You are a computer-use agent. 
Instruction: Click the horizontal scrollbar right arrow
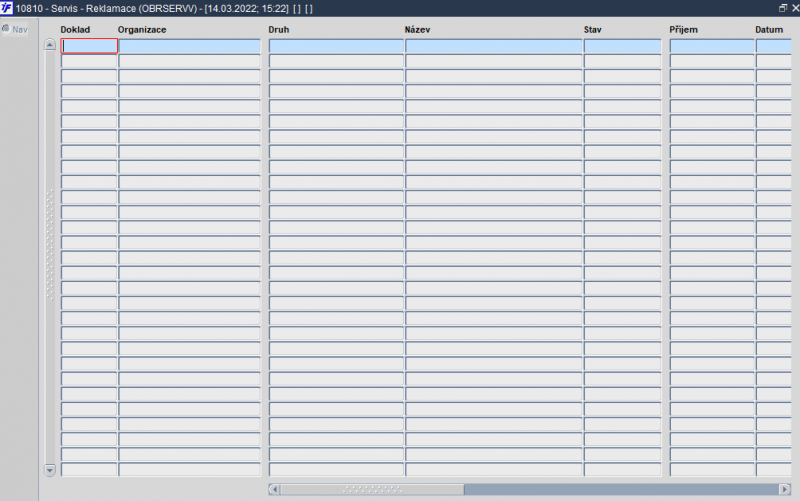tap(785, 489)
